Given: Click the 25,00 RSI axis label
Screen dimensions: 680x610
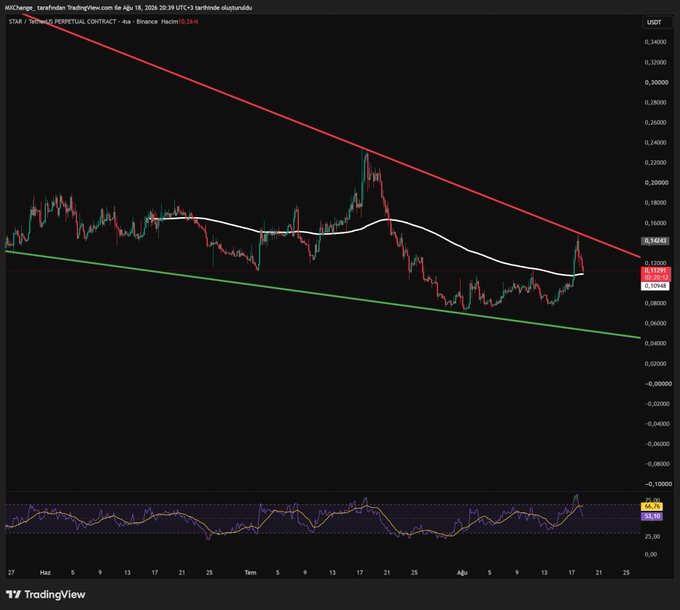Looking at the screenshot, I should click(x=653, y=536).
